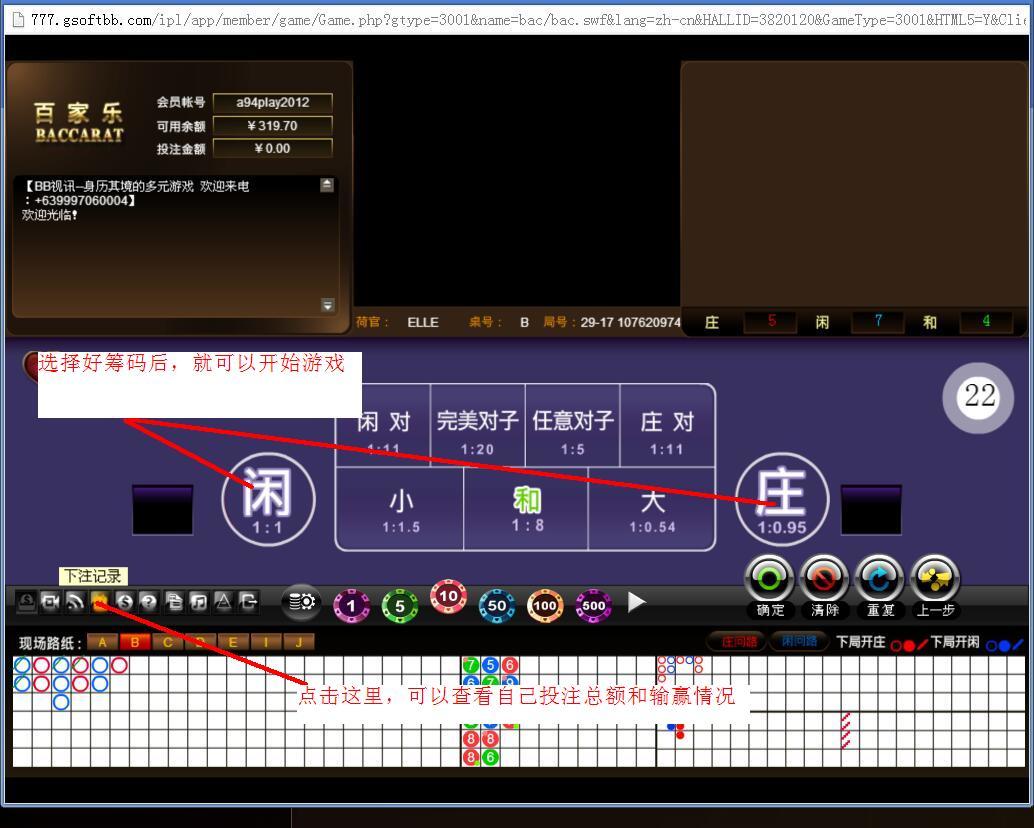Click the available balance ¥319.70 field
Viewport: 1034px width, 828px height.
coord(272,125)
